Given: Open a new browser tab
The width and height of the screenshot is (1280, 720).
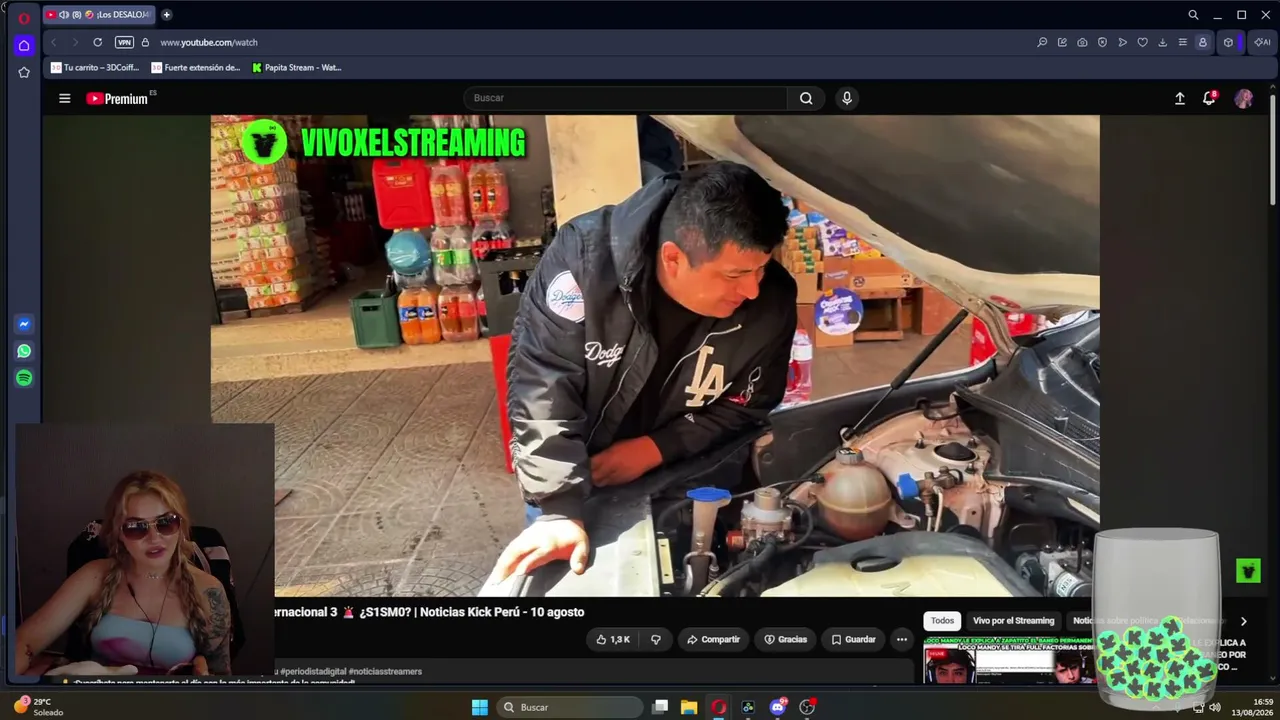Looking at the screenshot, I should pyautogui.click(x=166, y=15).
